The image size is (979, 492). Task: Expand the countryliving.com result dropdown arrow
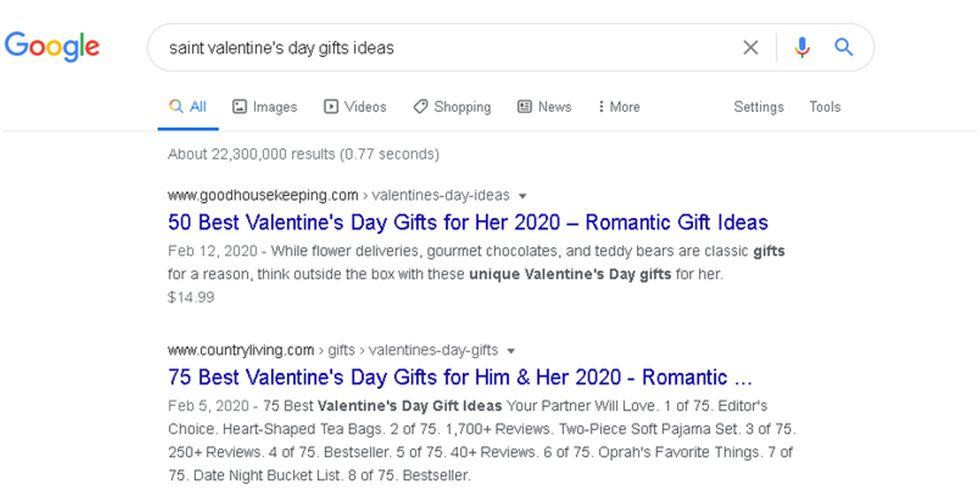tap(511, 351)
